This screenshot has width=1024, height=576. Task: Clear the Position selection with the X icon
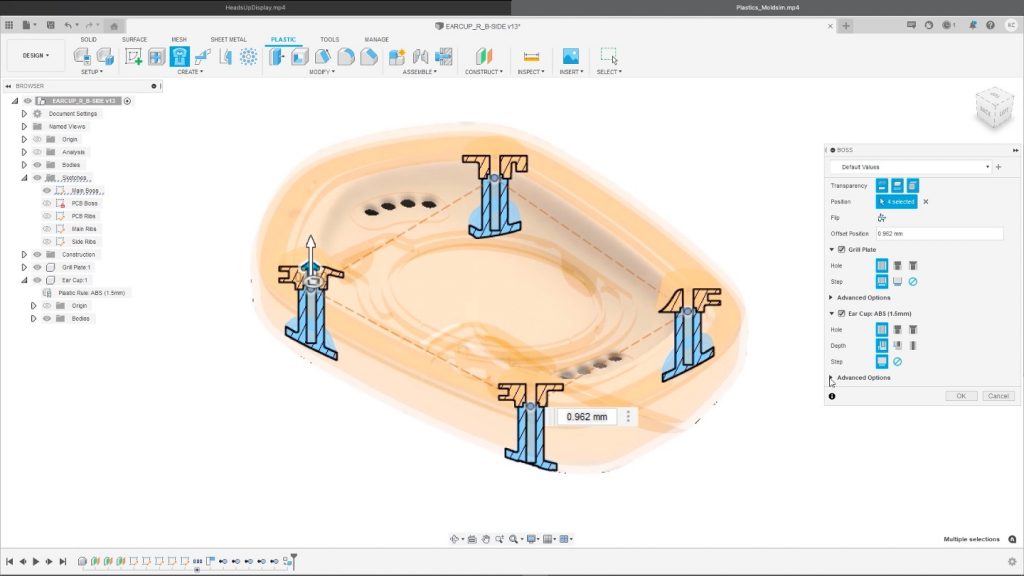[925, 202]
